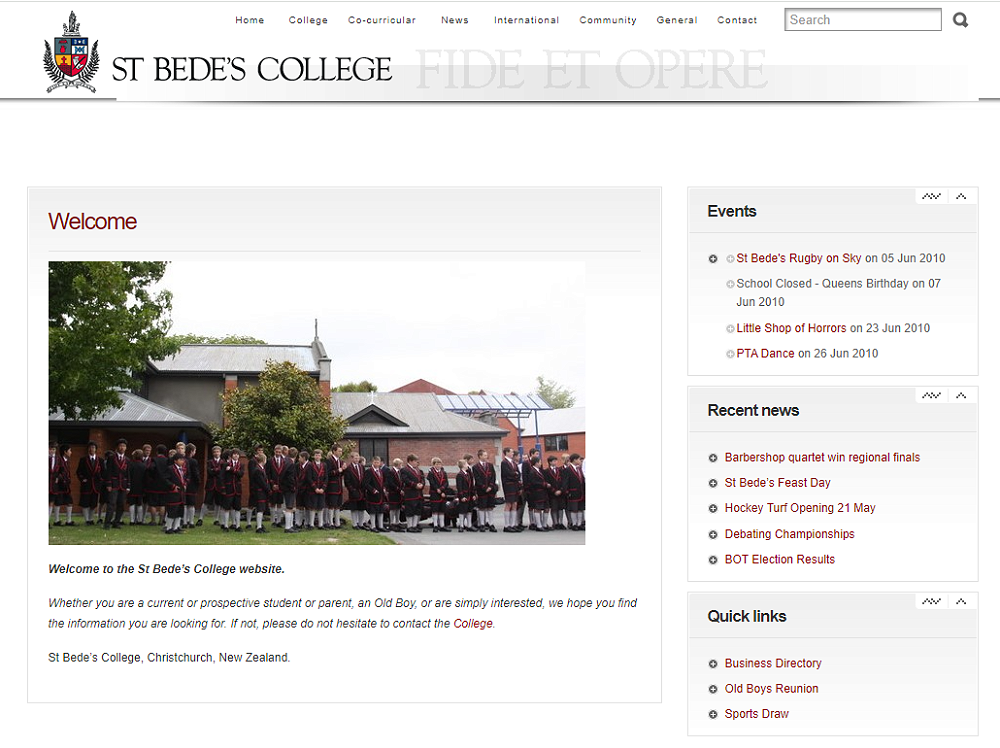The image size is (1000, 748).
Task: Click the bullet icon next to Business Directory
Action: coord(713,664)
